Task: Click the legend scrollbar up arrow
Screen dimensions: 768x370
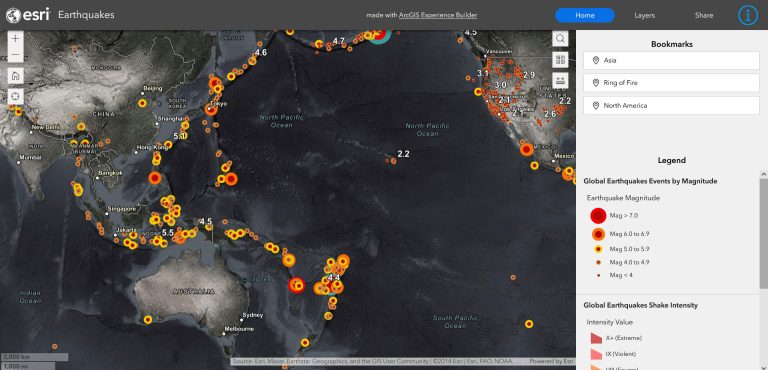Action: (764, 174)
